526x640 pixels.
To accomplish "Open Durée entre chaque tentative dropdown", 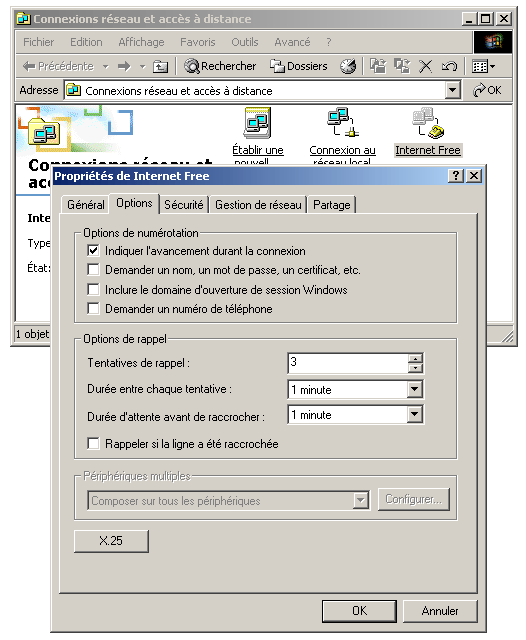I will tap(414, 389).
